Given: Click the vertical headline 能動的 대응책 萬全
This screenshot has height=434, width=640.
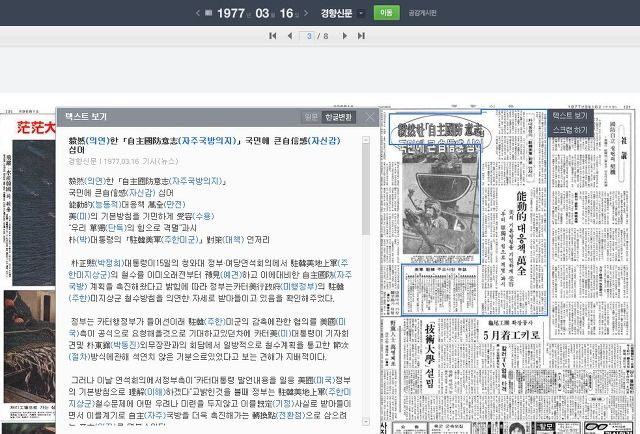Looking at the screenshot, I should click(x=521, y=236).
